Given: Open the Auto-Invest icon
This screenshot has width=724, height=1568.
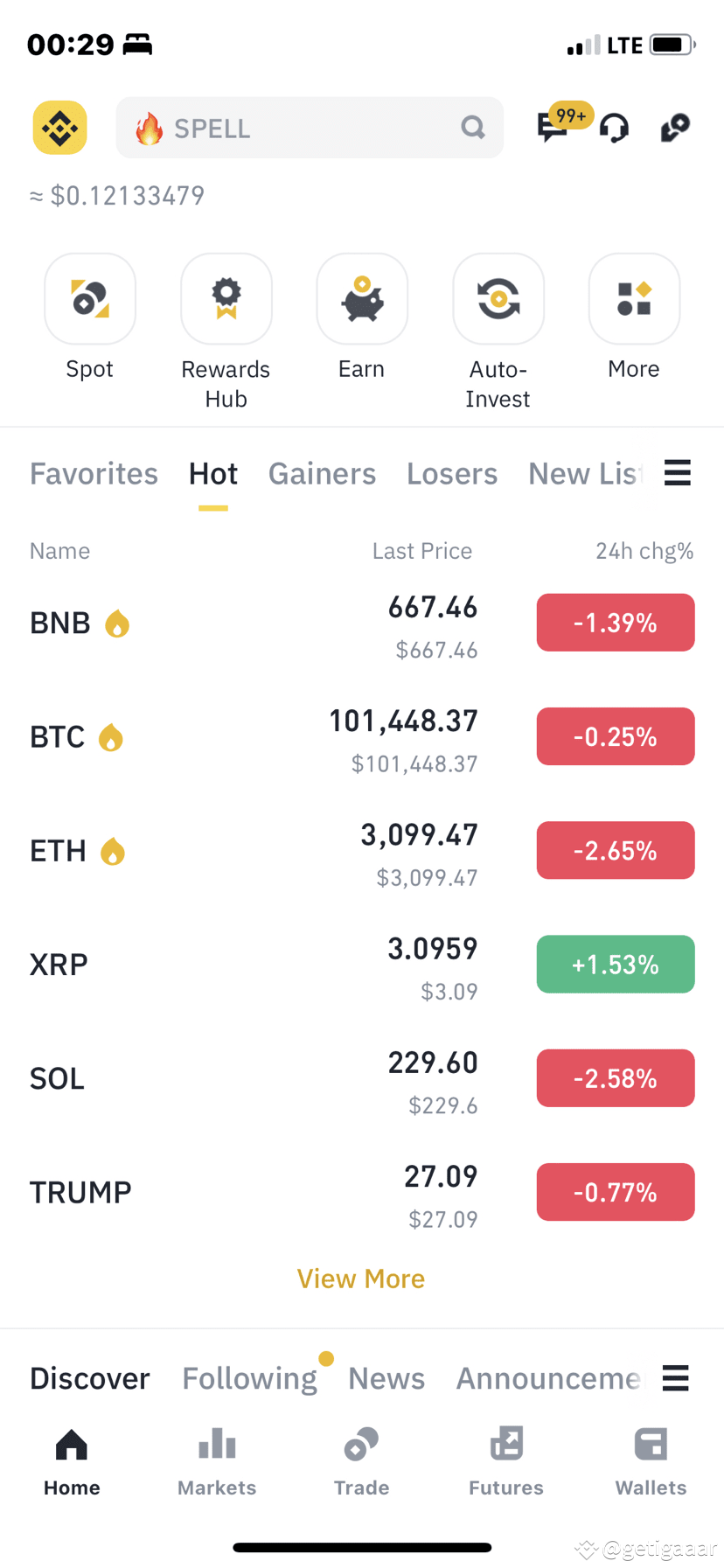Looking at the screenshot, I should 498,299.
